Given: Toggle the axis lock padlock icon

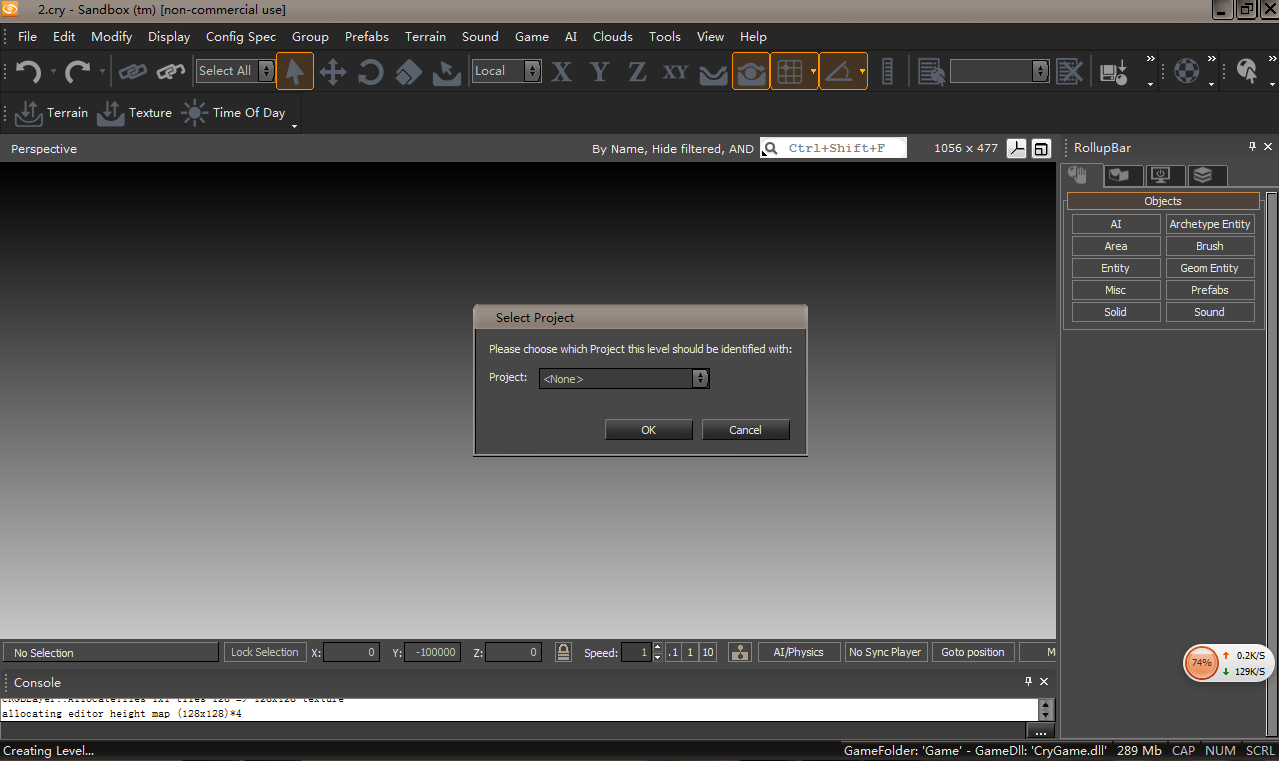Looking at the screenshot, I should pyautogui.click(x=563, y=652).
